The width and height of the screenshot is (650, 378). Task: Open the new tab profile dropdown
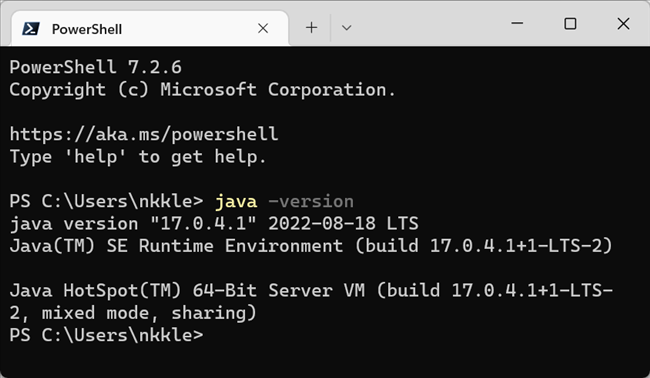[347, 28]
